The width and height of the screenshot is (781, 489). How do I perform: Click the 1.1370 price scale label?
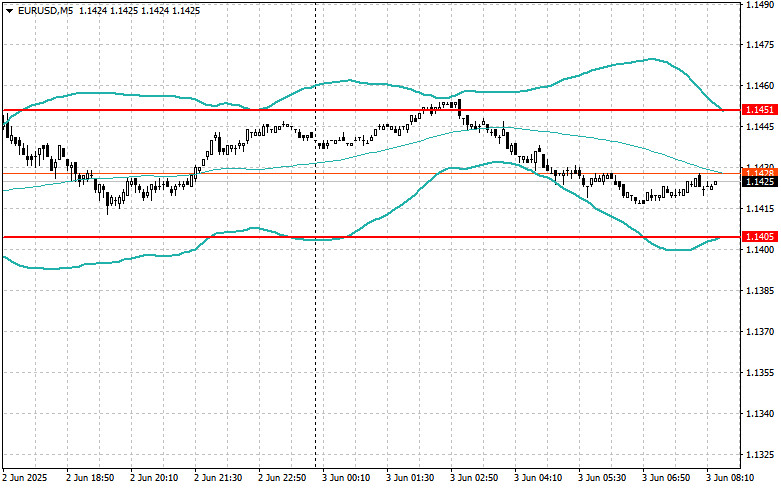coord(760,331)
